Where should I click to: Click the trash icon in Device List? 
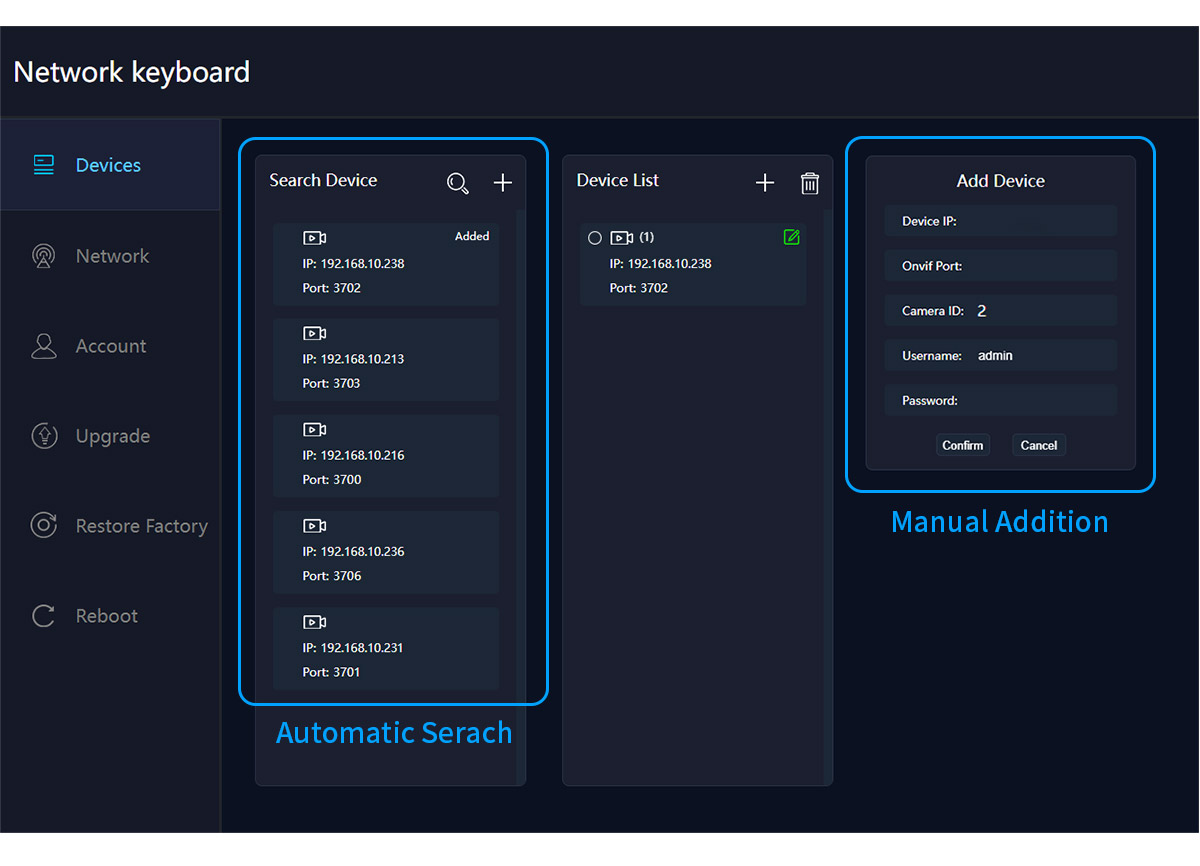810,183
